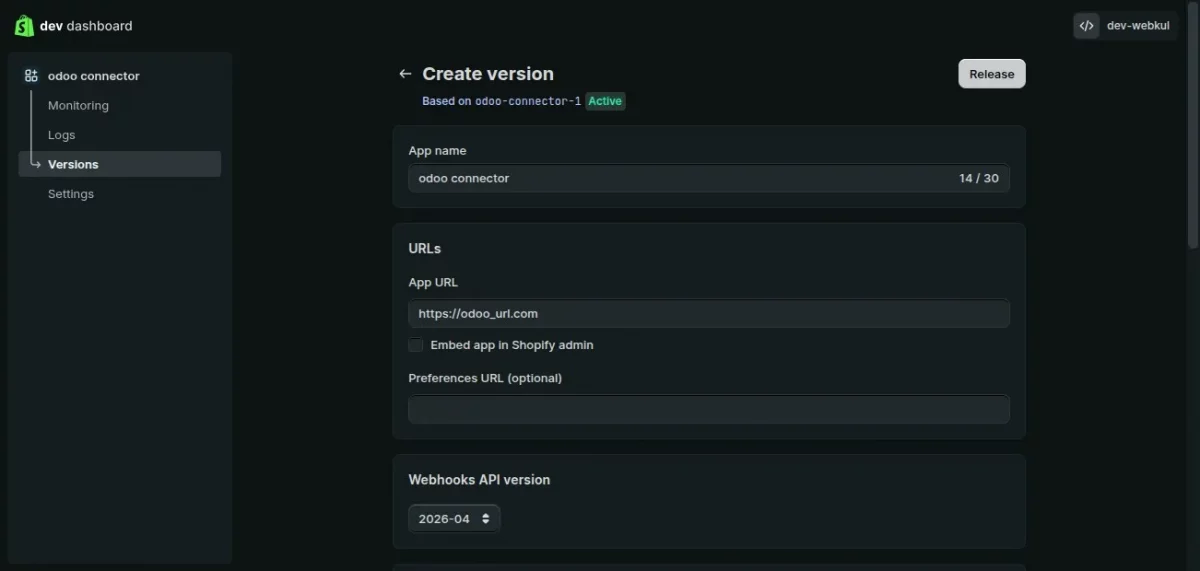This screenshot has height=571, width=1200.
Task: Click the Release button
Action: point(992,74)
